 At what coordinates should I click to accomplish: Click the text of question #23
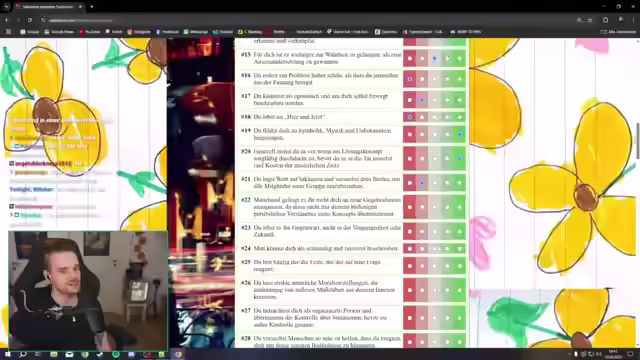tap(327, 231)
